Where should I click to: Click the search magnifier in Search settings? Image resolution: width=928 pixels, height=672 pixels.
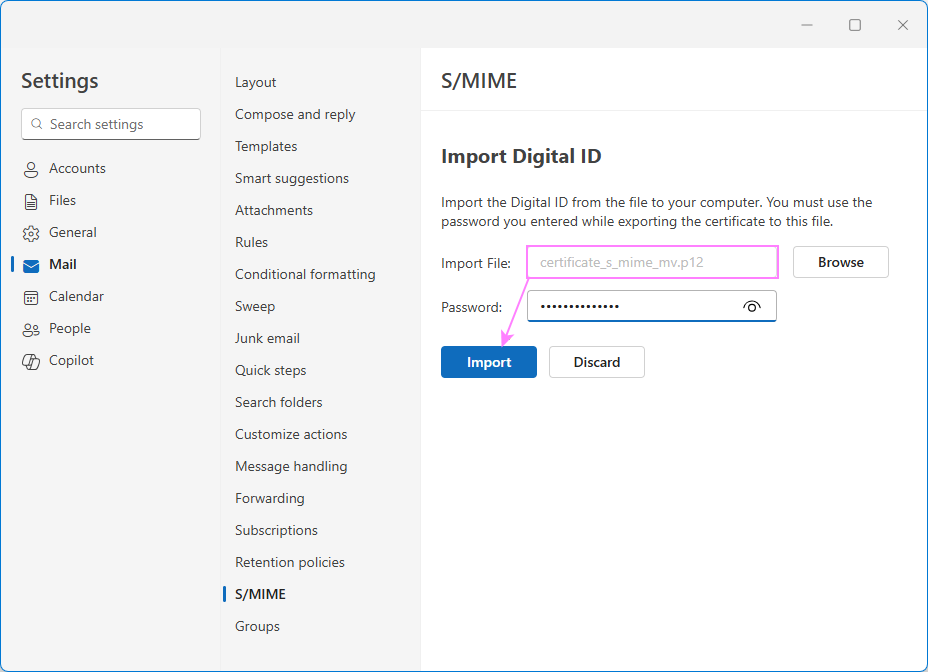pos(37,124)
